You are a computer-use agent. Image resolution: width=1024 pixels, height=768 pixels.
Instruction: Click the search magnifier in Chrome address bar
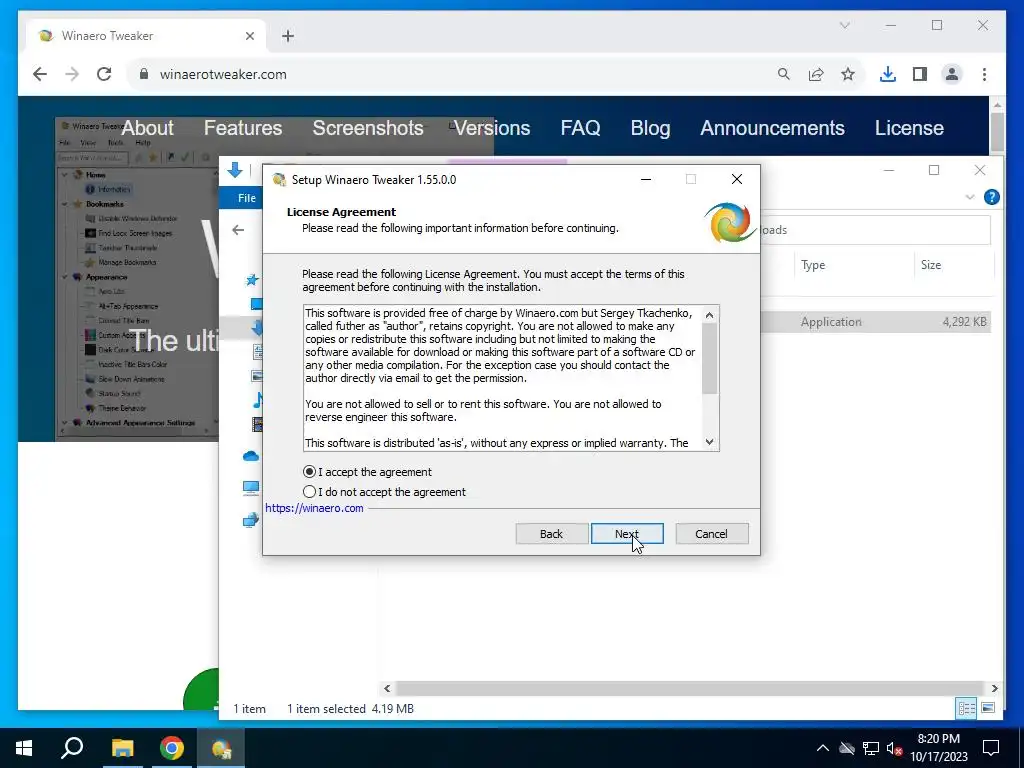click(x=784, y=74)
